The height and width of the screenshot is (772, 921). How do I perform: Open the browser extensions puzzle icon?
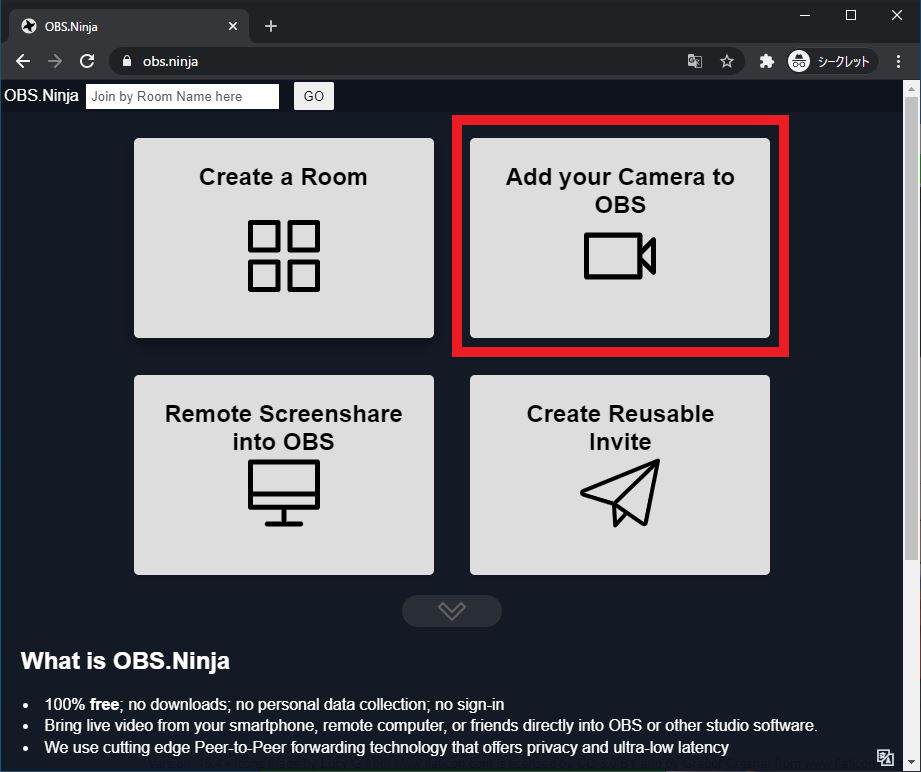pos(767,61)
